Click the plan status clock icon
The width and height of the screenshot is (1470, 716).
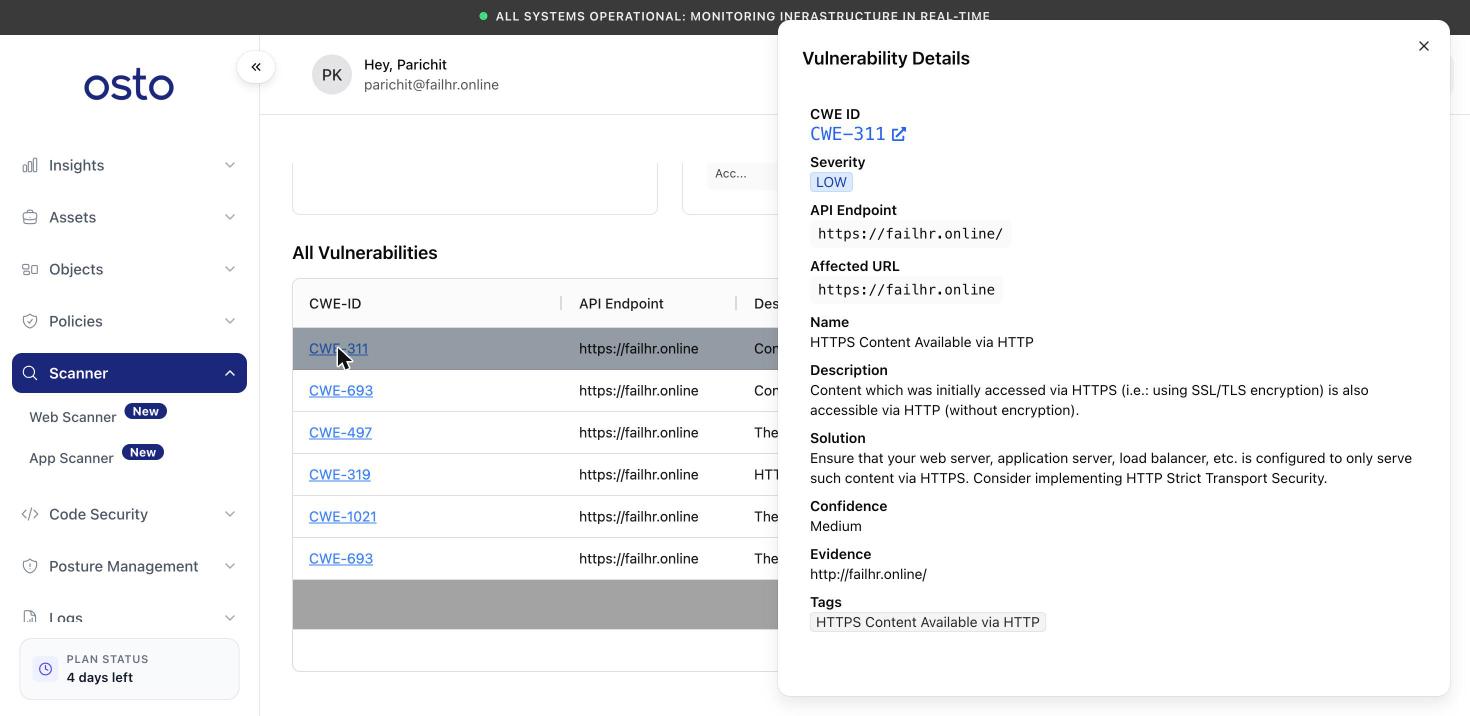45,669
